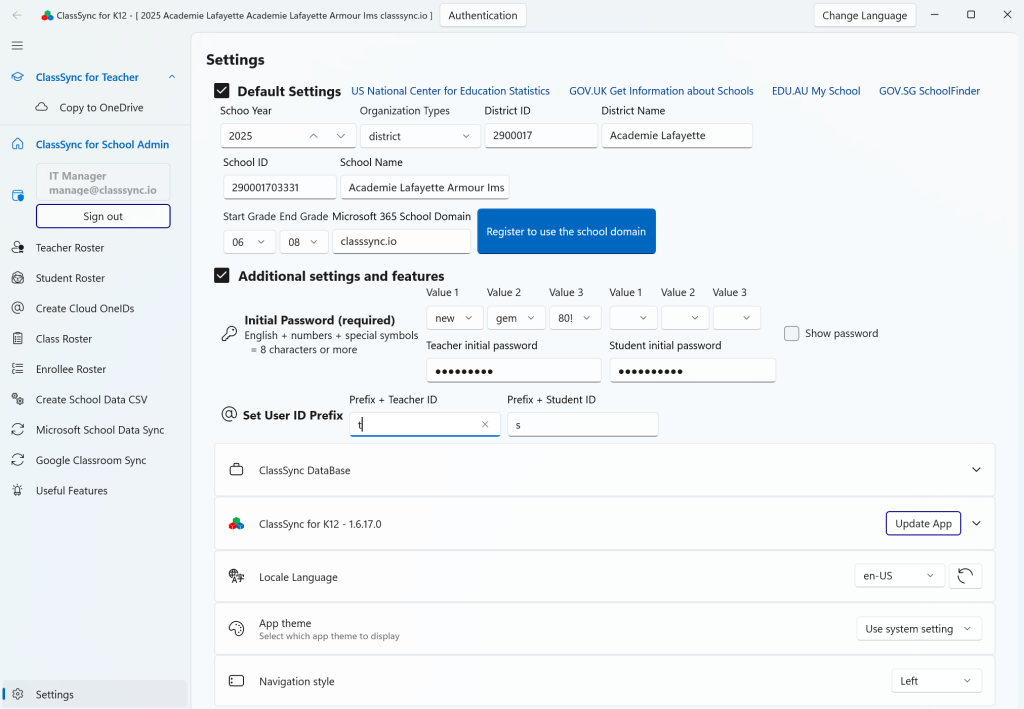1024x709 pixels.
Task: Click the School Name input field
Action: point(424,187)
